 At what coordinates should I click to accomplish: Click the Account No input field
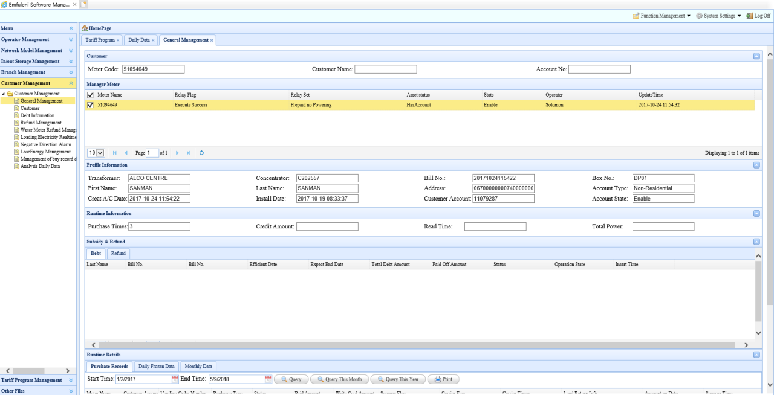[x=599, y=69]
